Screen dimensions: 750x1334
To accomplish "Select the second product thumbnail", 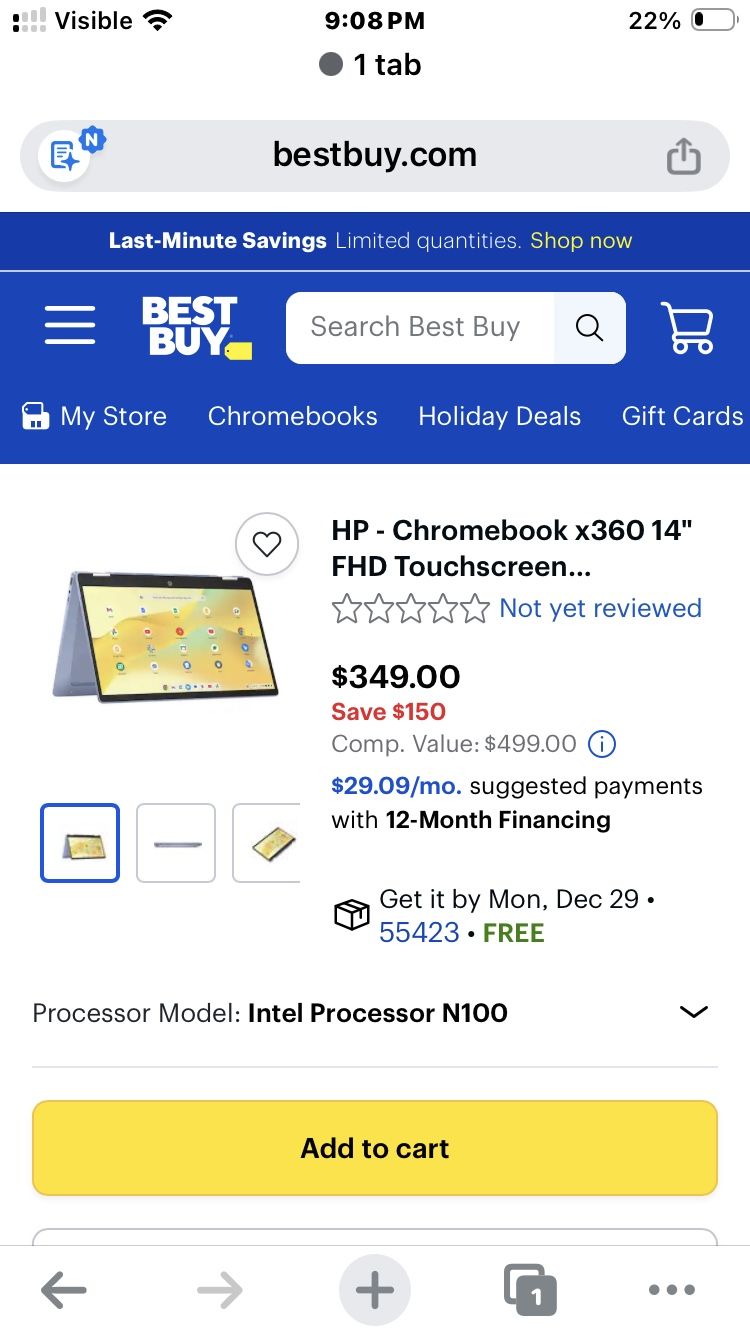I will 176,843.
